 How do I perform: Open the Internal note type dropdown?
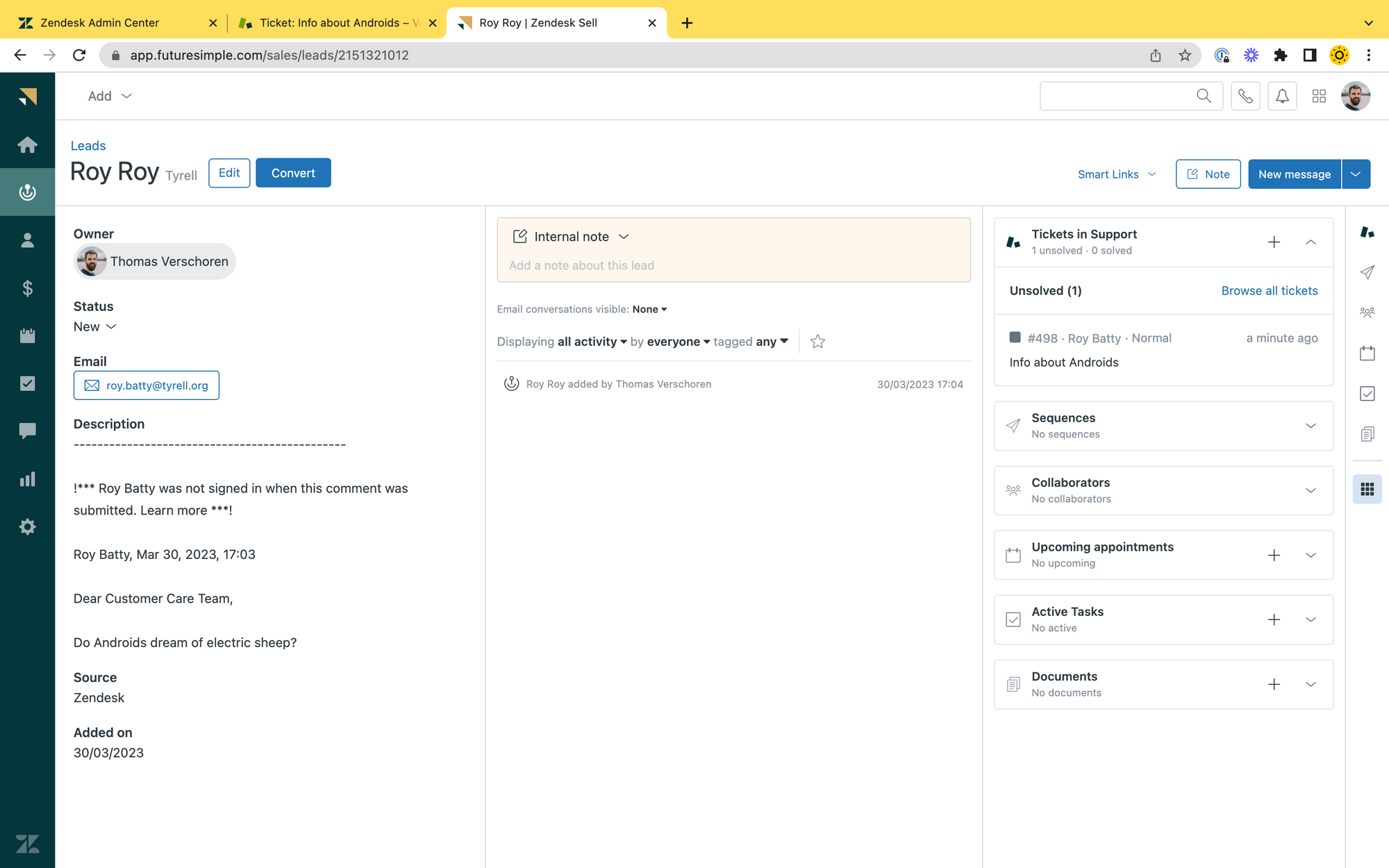click(x=623, y=237)
